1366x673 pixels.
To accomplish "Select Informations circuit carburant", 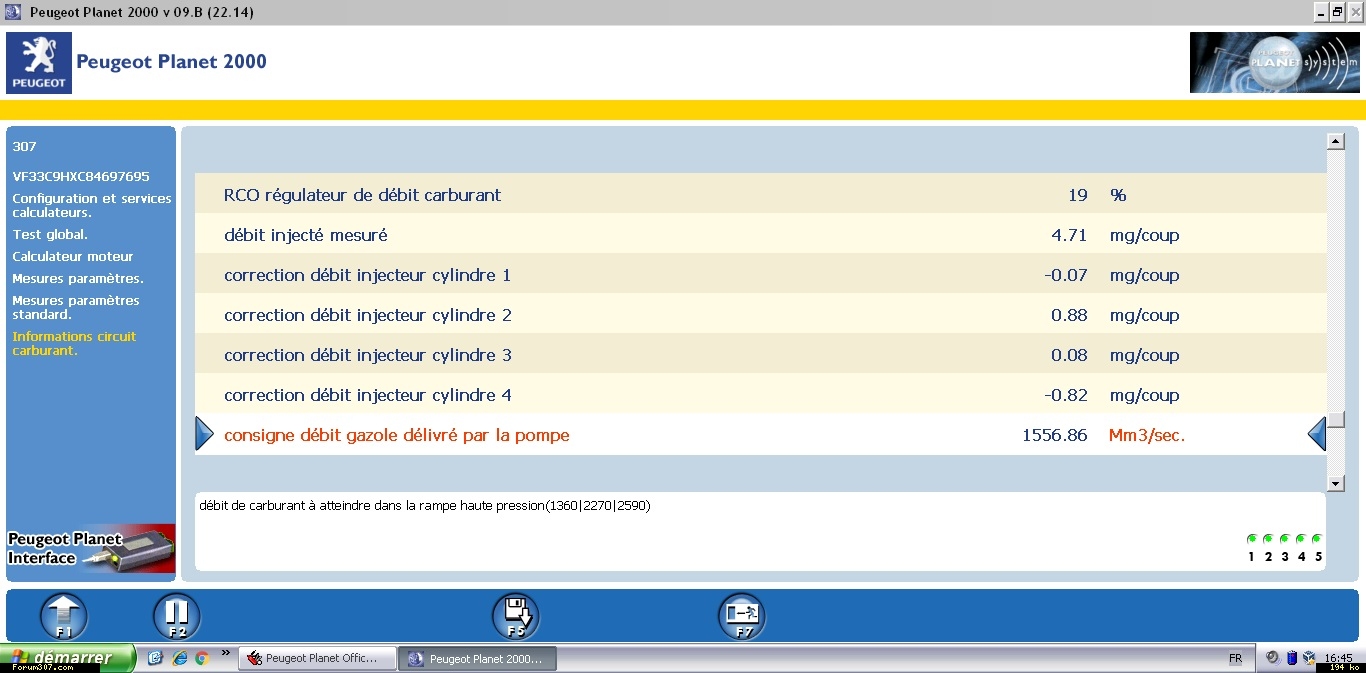I will point(74,343).
